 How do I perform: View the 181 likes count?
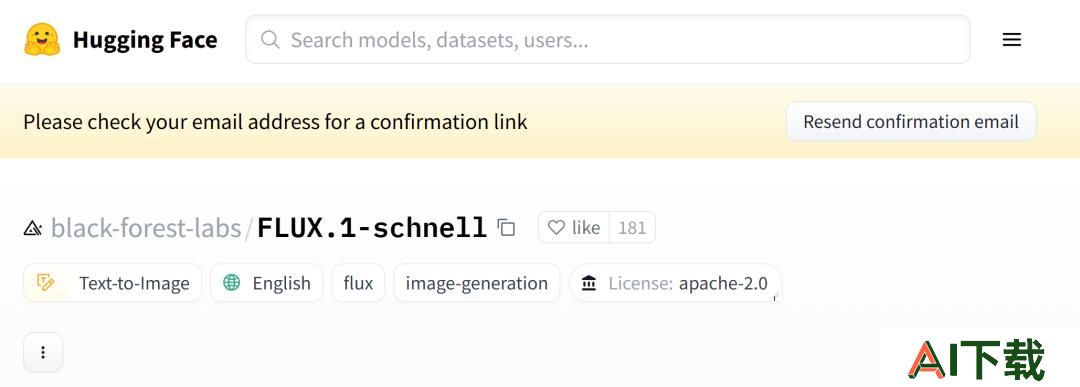point(632,227)
